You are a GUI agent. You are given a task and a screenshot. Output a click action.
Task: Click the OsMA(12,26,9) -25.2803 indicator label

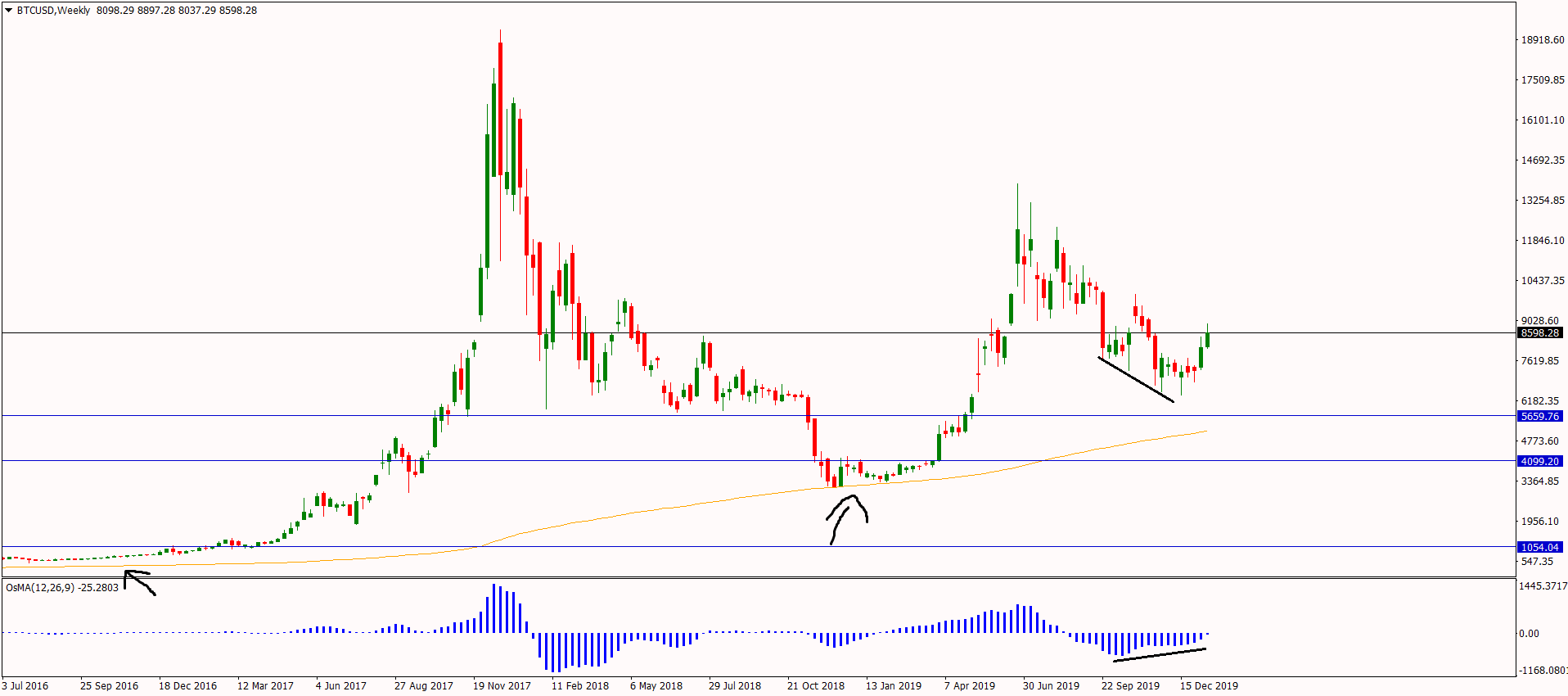tap(62, 587)
